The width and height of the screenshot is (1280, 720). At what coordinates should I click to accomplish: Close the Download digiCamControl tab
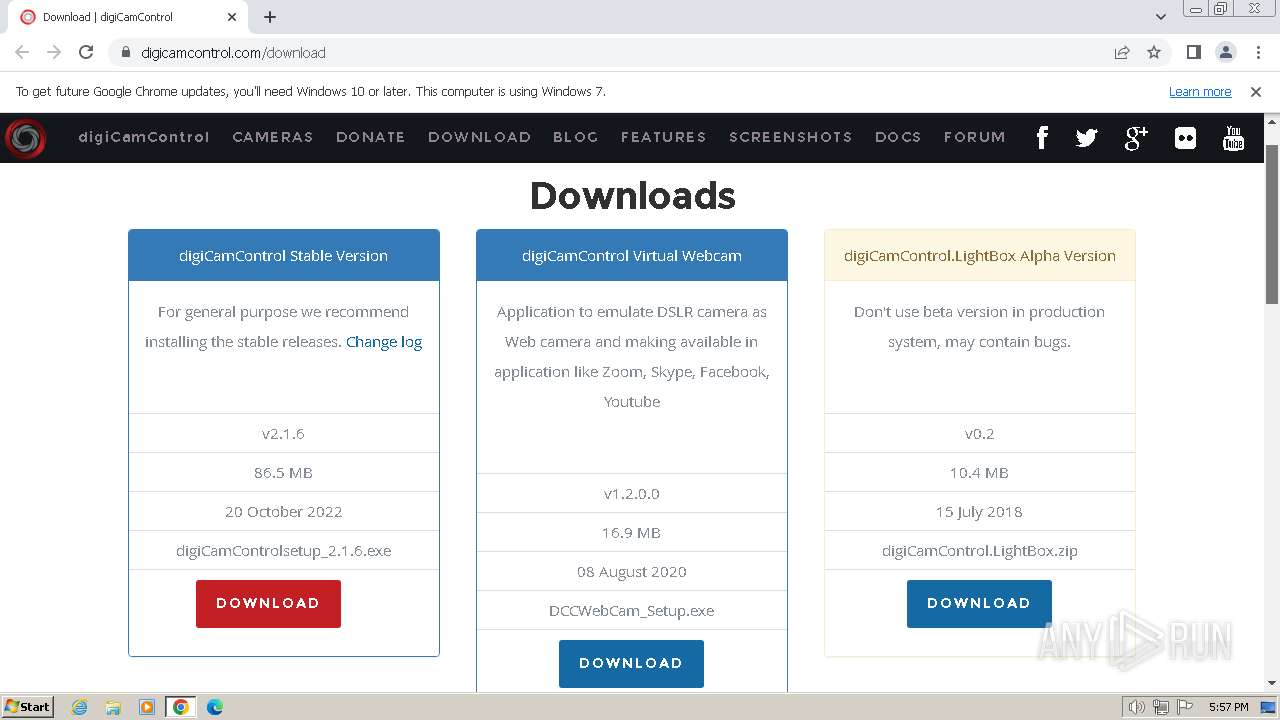232,17
